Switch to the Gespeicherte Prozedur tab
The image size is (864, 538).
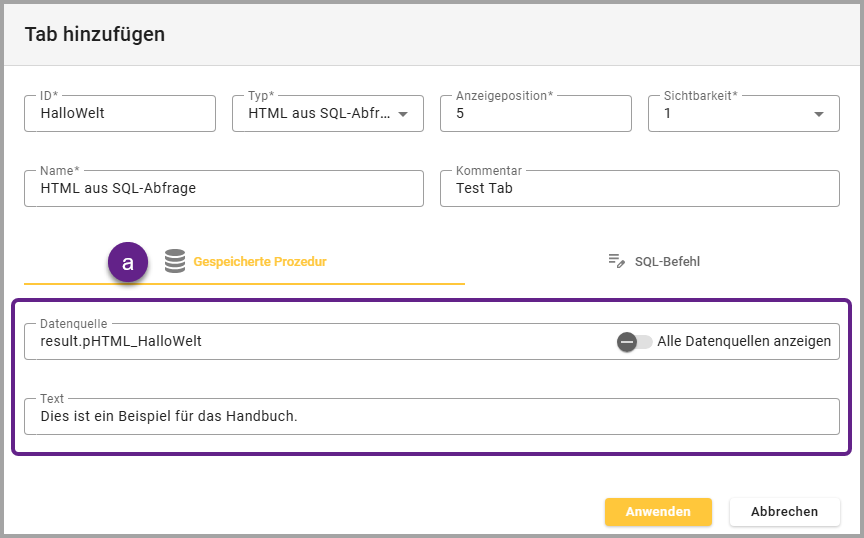click(x=259, y=262)
